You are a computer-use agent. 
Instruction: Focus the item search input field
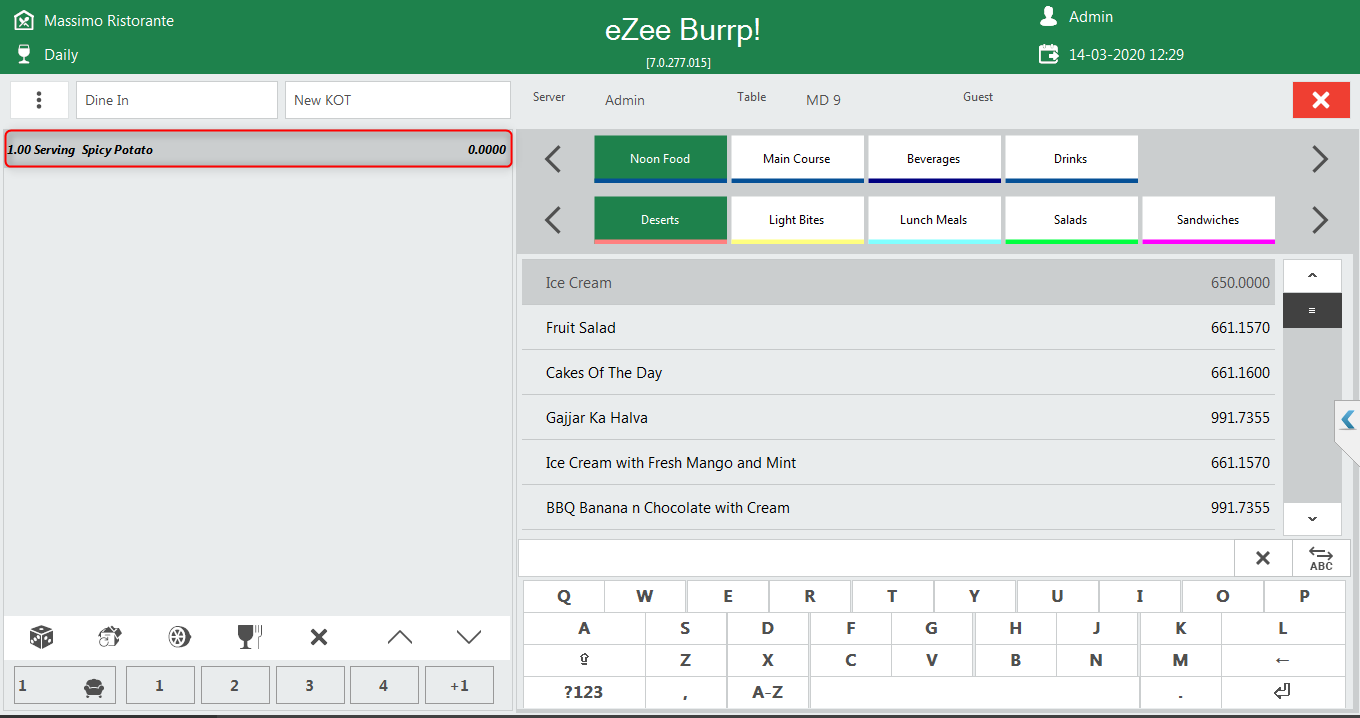click(x=876, y=558)
